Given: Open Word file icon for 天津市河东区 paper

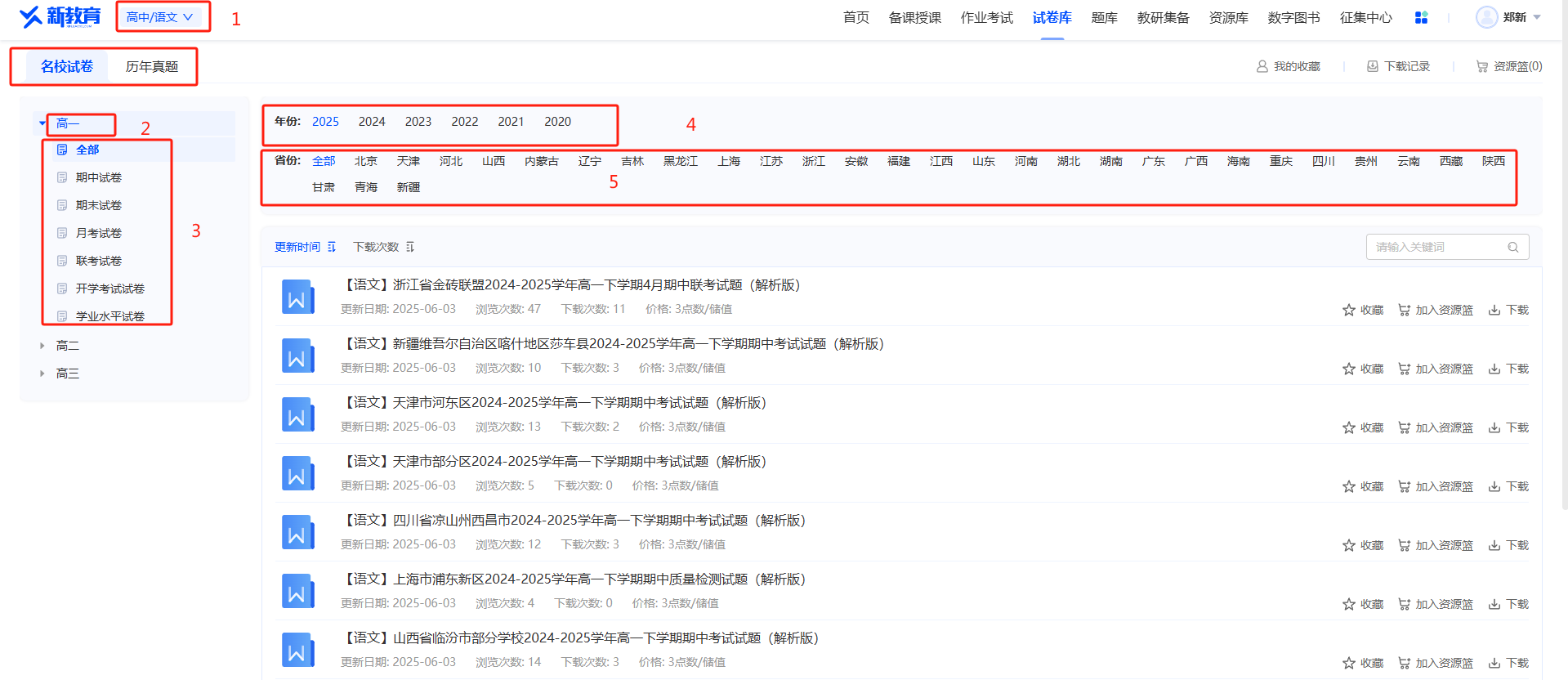Looking at the screenshot, I should (297, 414).
